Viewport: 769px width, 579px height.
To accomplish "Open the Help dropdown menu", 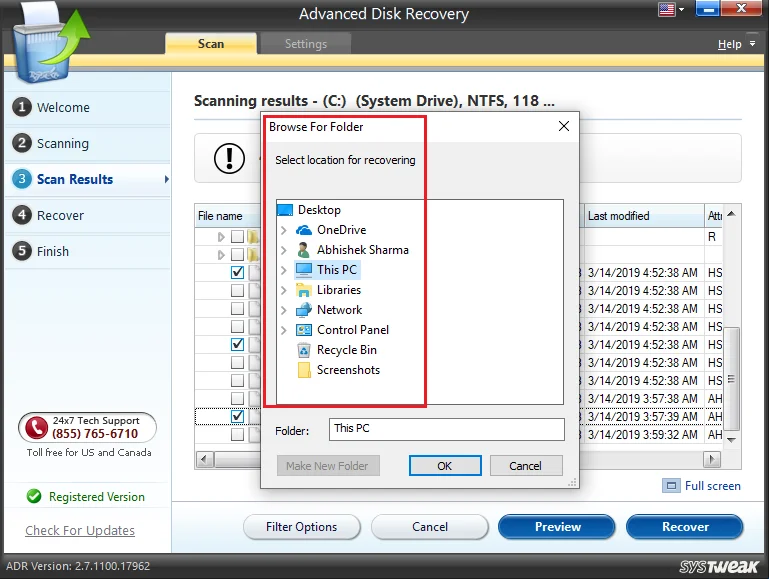I will (735, 44).
